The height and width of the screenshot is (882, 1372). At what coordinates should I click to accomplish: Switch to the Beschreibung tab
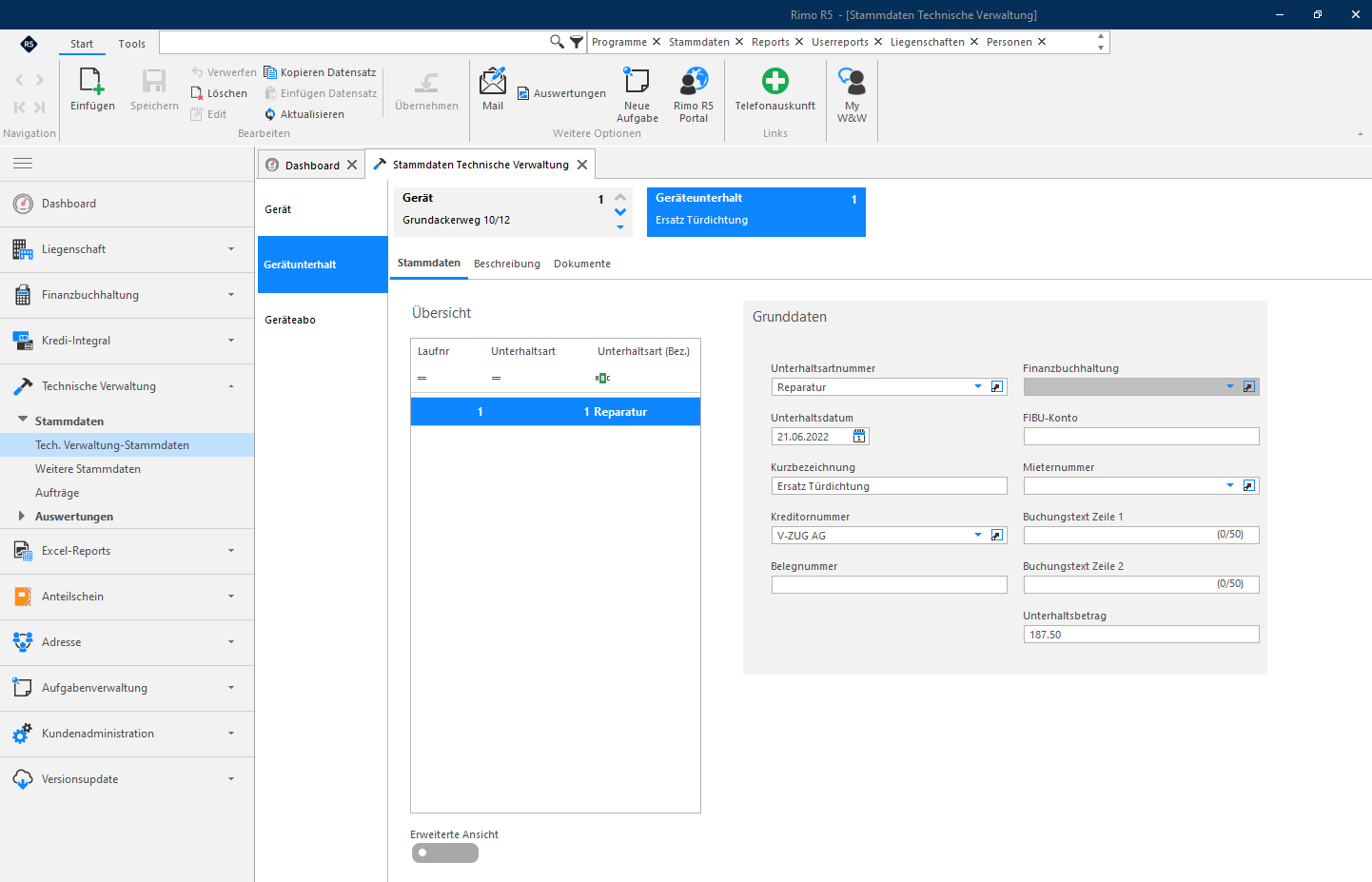[507, 264]
